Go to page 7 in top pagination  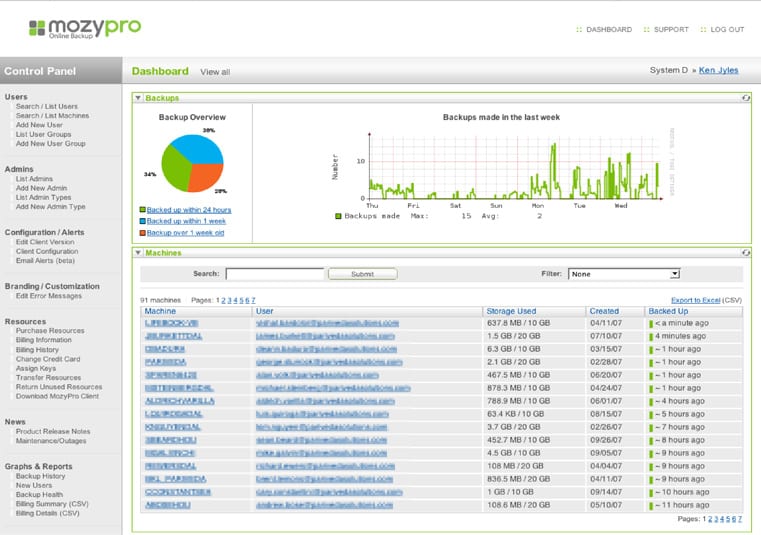coord(253,301)
